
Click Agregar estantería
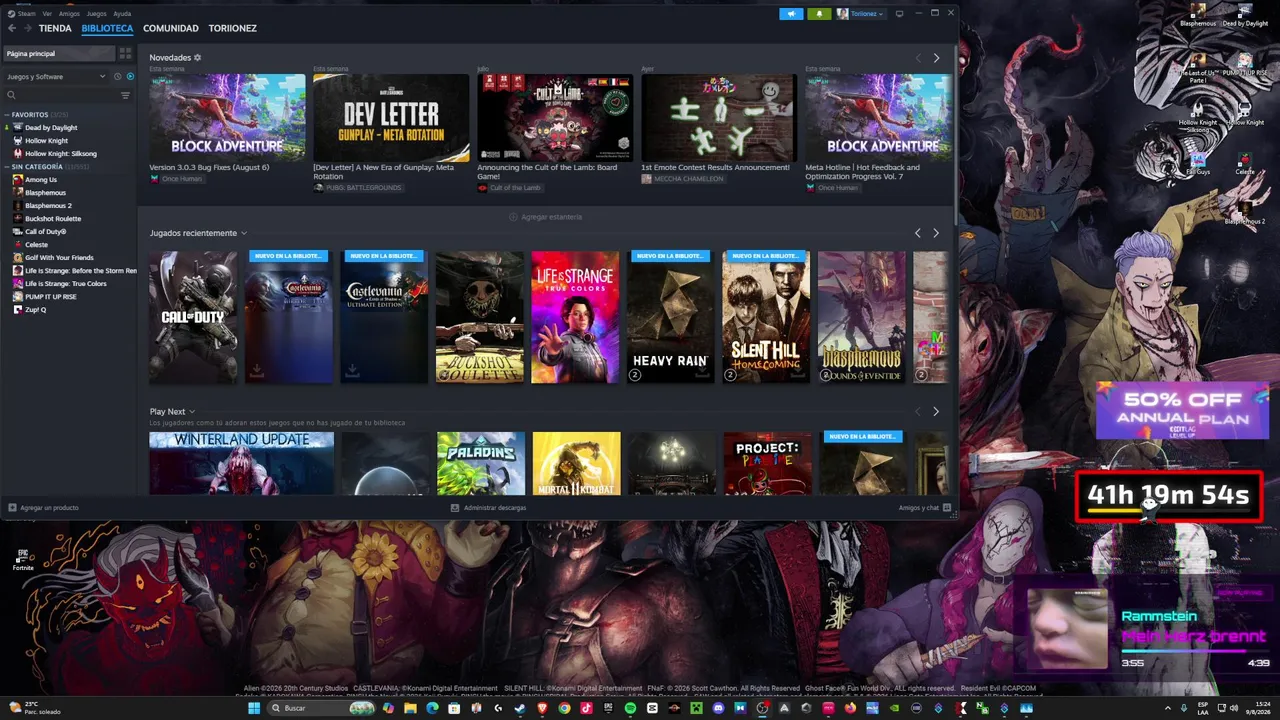pyautogui.click(x=545, y=217)
